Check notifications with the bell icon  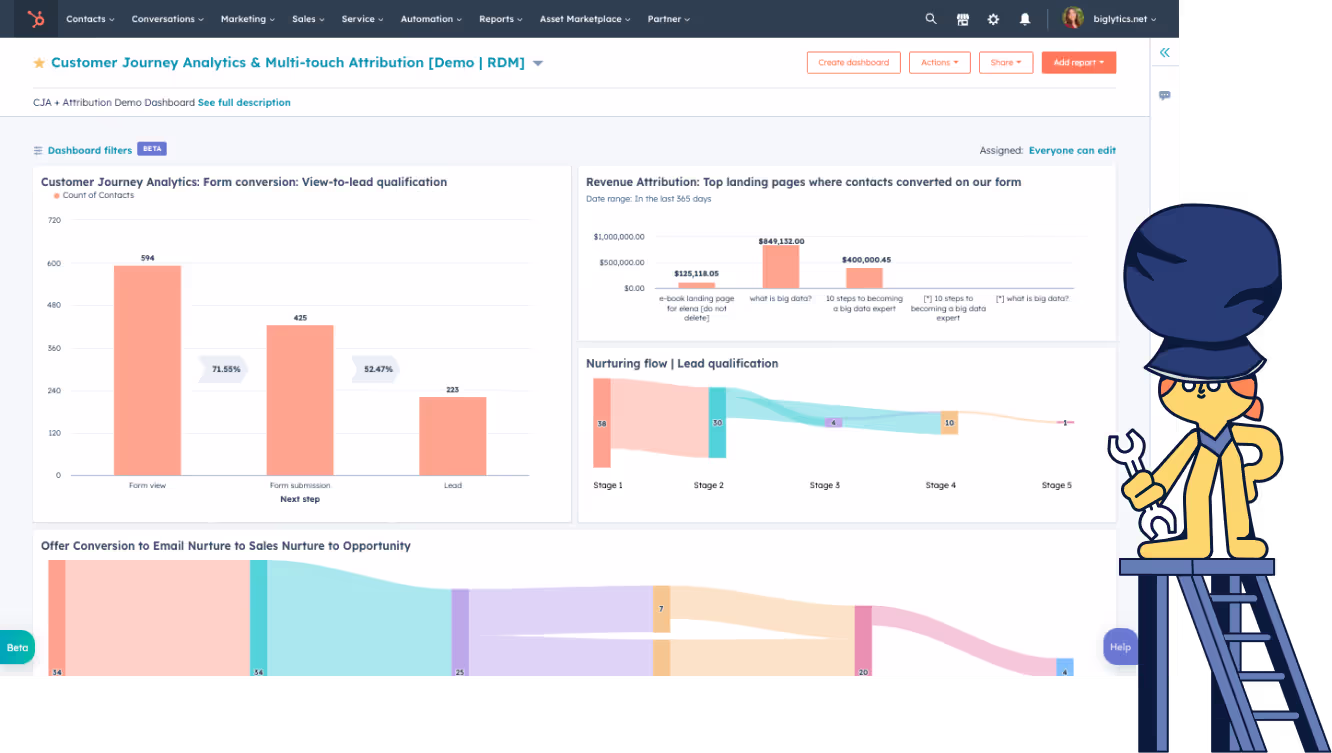1024,18
